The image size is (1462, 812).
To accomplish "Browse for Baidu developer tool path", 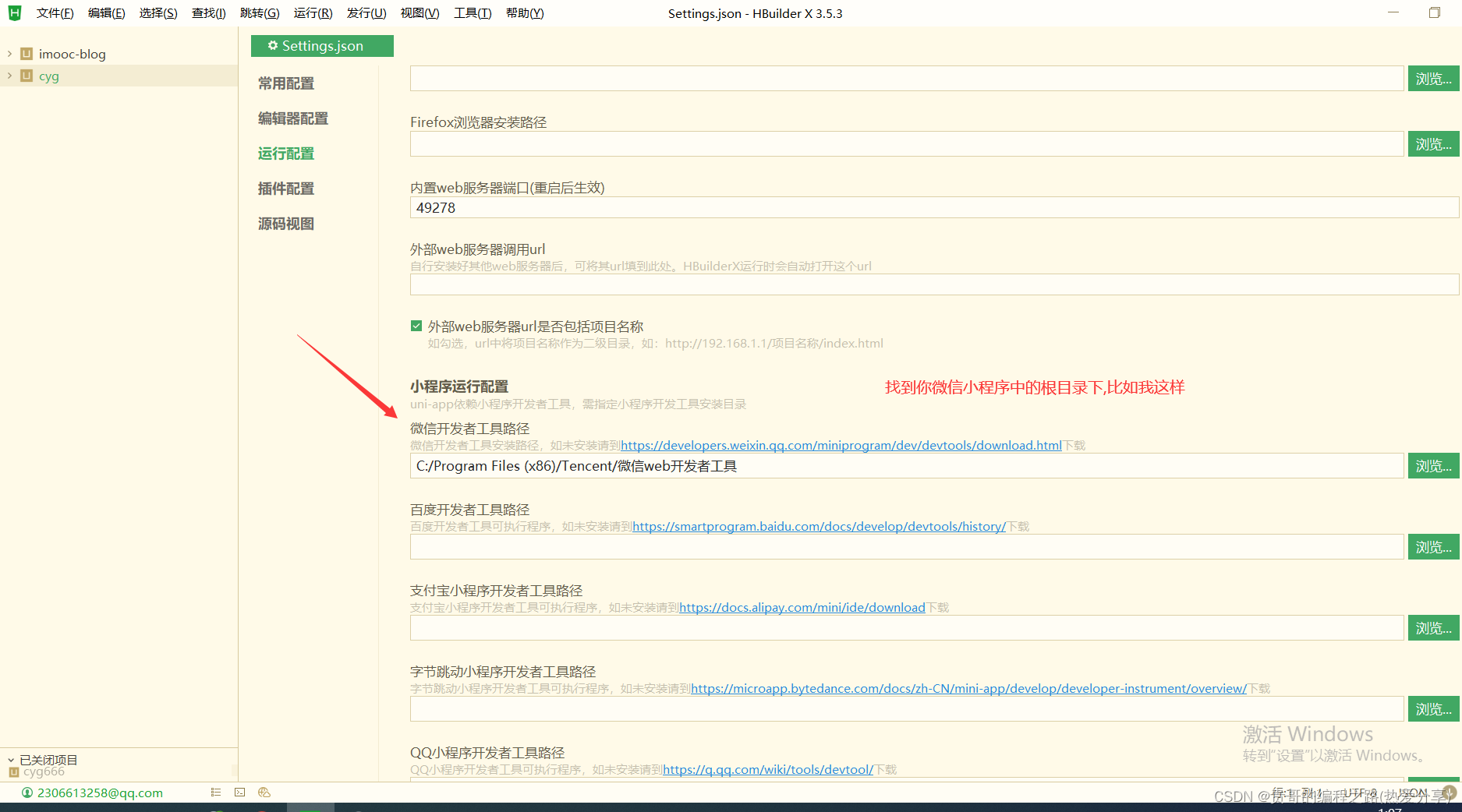I will click(x=1433, y=547).
